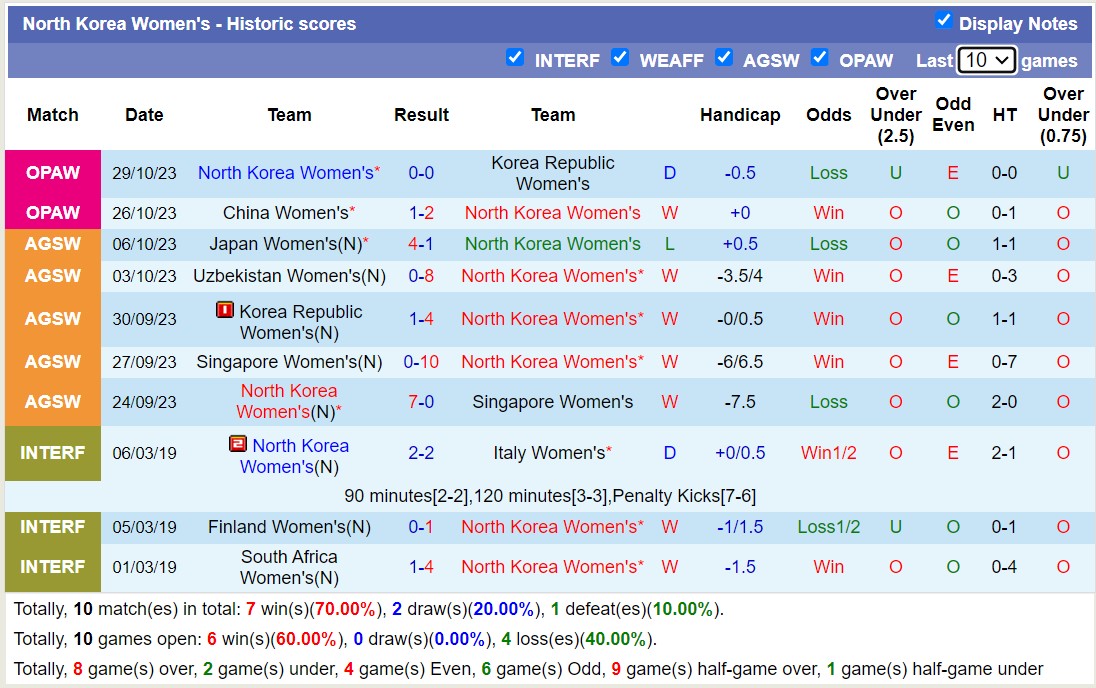Image resolution: width=1096 pixels, height=688 pixels.
Task: Click the OPAW label for 29/10/23 match
Action: [x=53, y=173]
